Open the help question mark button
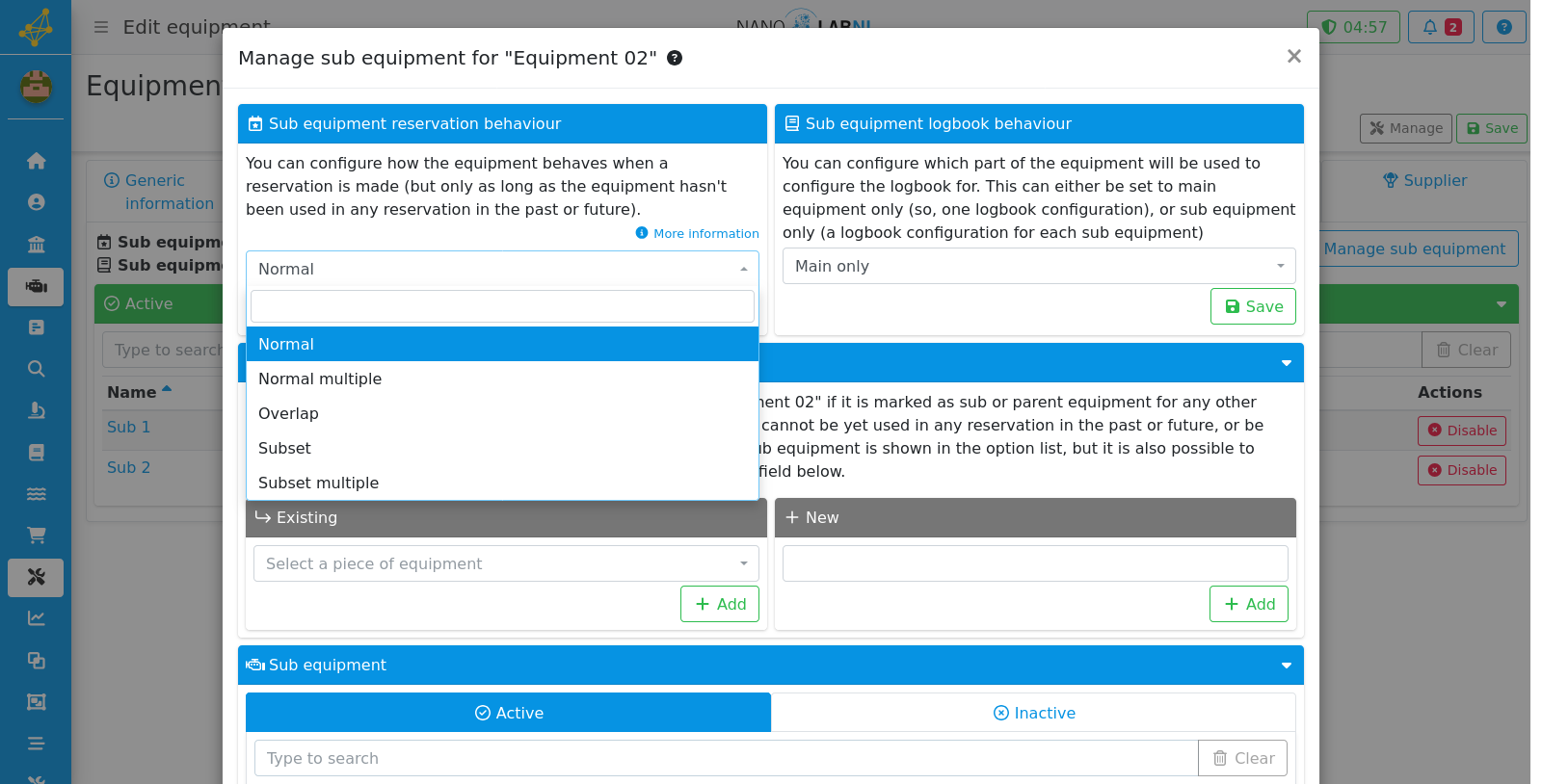Screen dimensions: 1542x784 1503,27
